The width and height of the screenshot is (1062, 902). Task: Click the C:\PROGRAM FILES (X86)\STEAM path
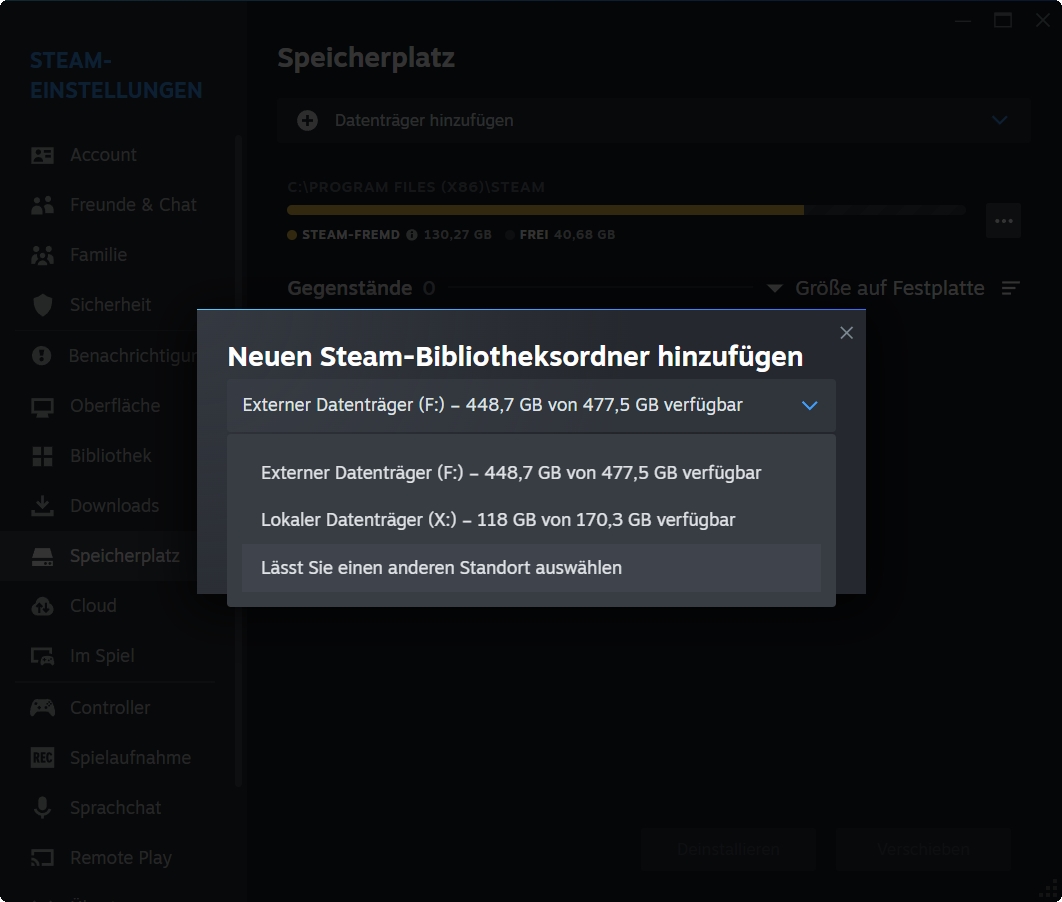pyautogui.click(x=416, y=187)
